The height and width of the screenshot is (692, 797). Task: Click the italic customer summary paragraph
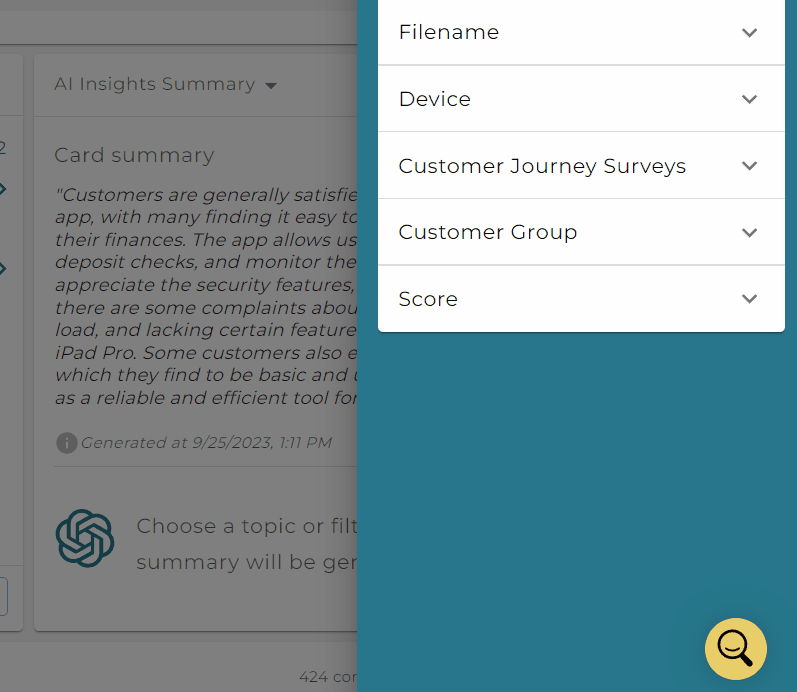pyautogui.click(x=206, y=296)
